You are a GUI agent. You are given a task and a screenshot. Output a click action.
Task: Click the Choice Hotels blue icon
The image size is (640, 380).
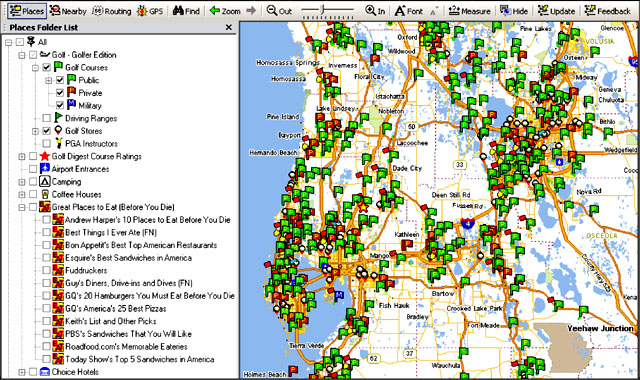click(x=45, y=372)
